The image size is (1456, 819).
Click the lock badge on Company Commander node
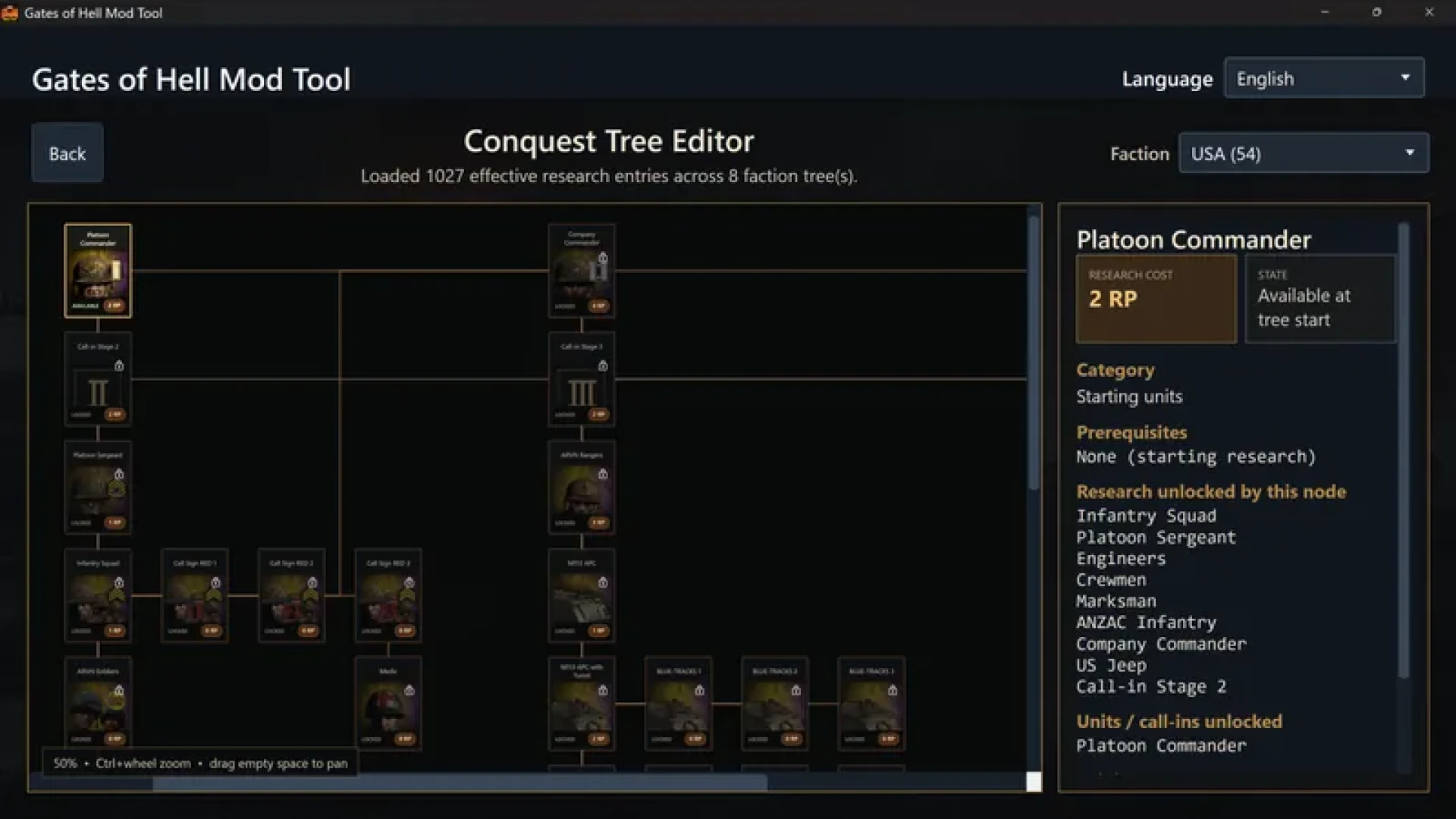(603, 258)
